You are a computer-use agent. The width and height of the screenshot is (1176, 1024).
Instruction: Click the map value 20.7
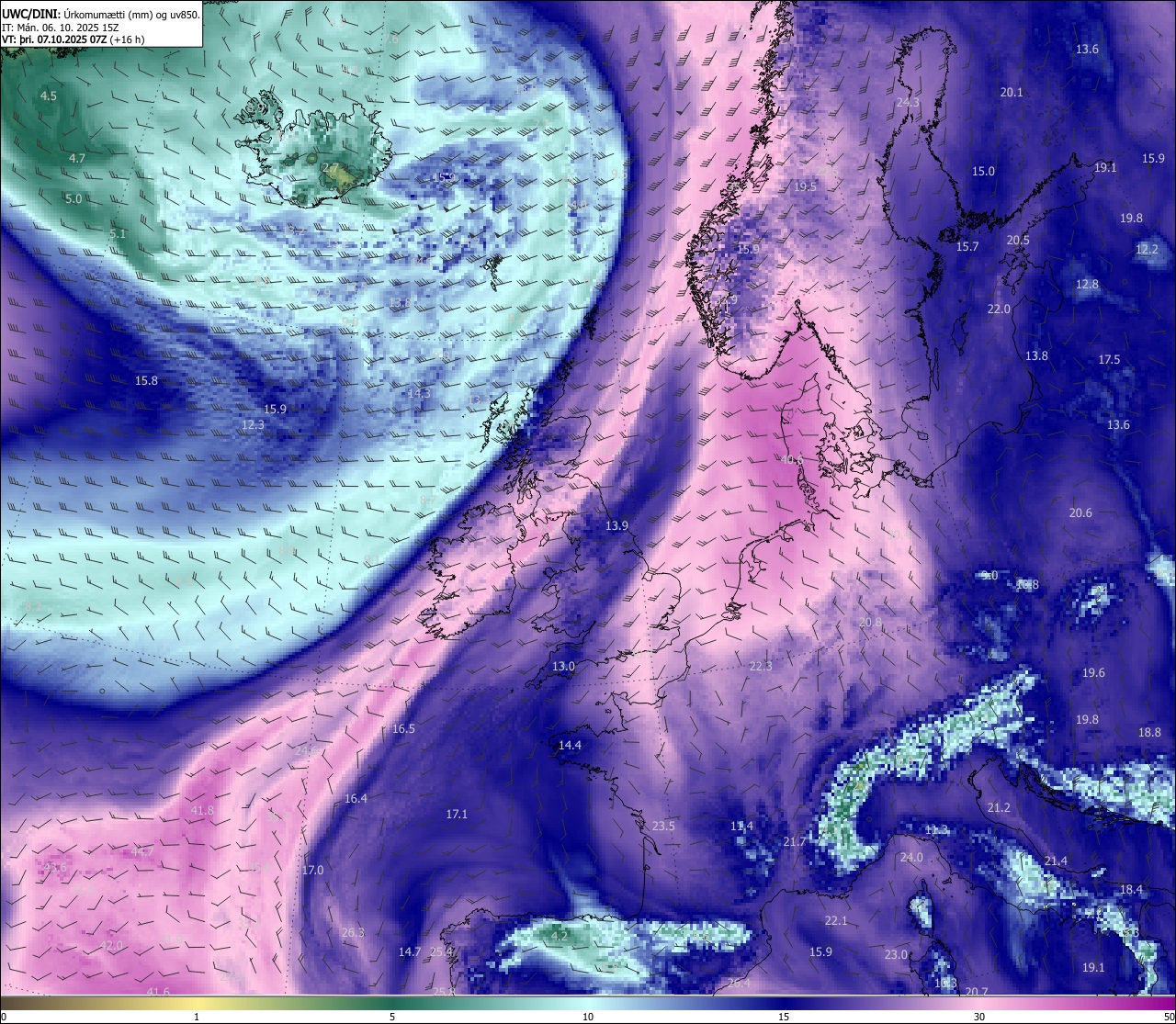977,992
